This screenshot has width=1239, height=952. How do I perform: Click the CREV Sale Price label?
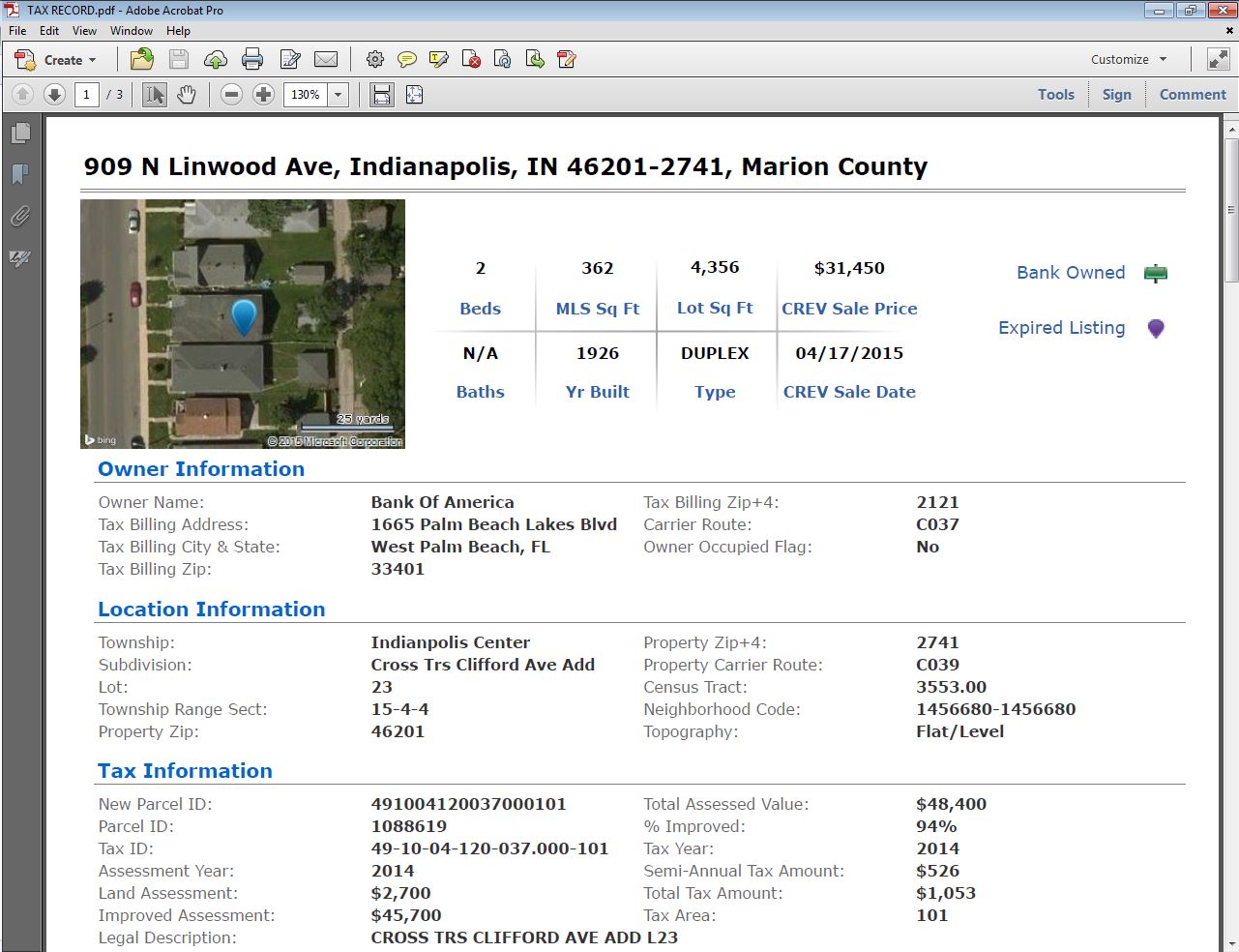point(849,309)
